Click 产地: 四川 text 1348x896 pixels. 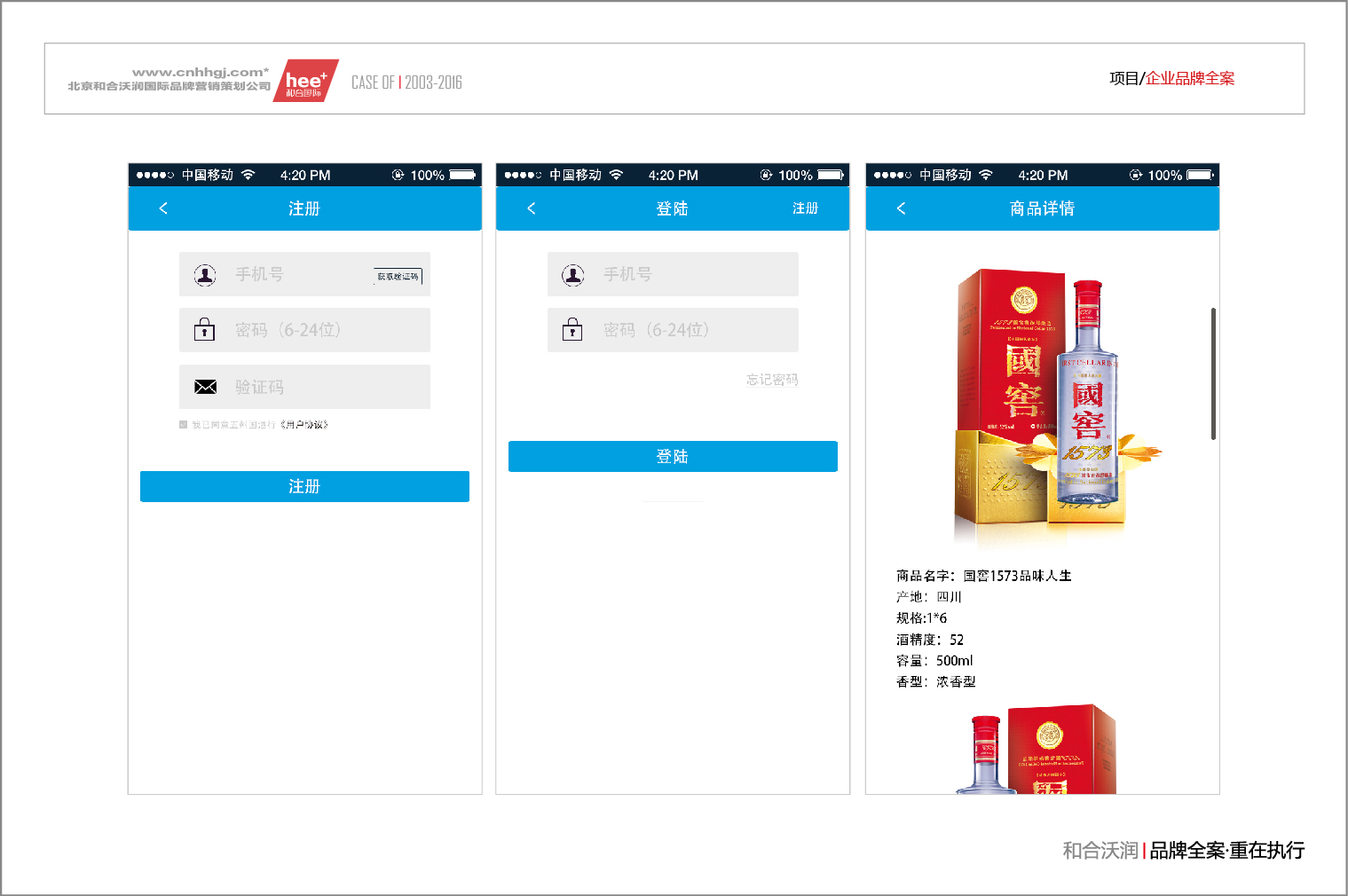[x=929, y=597]
